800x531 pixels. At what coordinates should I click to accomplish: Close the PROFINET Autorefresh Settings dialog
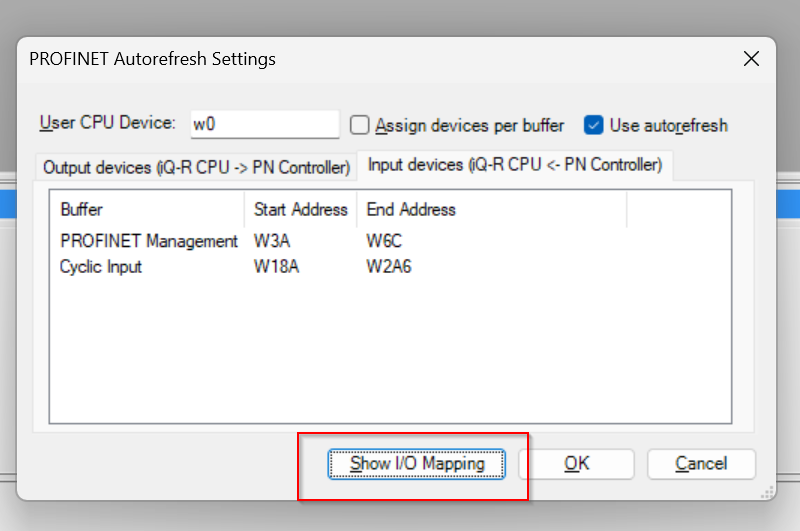[x=751, y=59]
